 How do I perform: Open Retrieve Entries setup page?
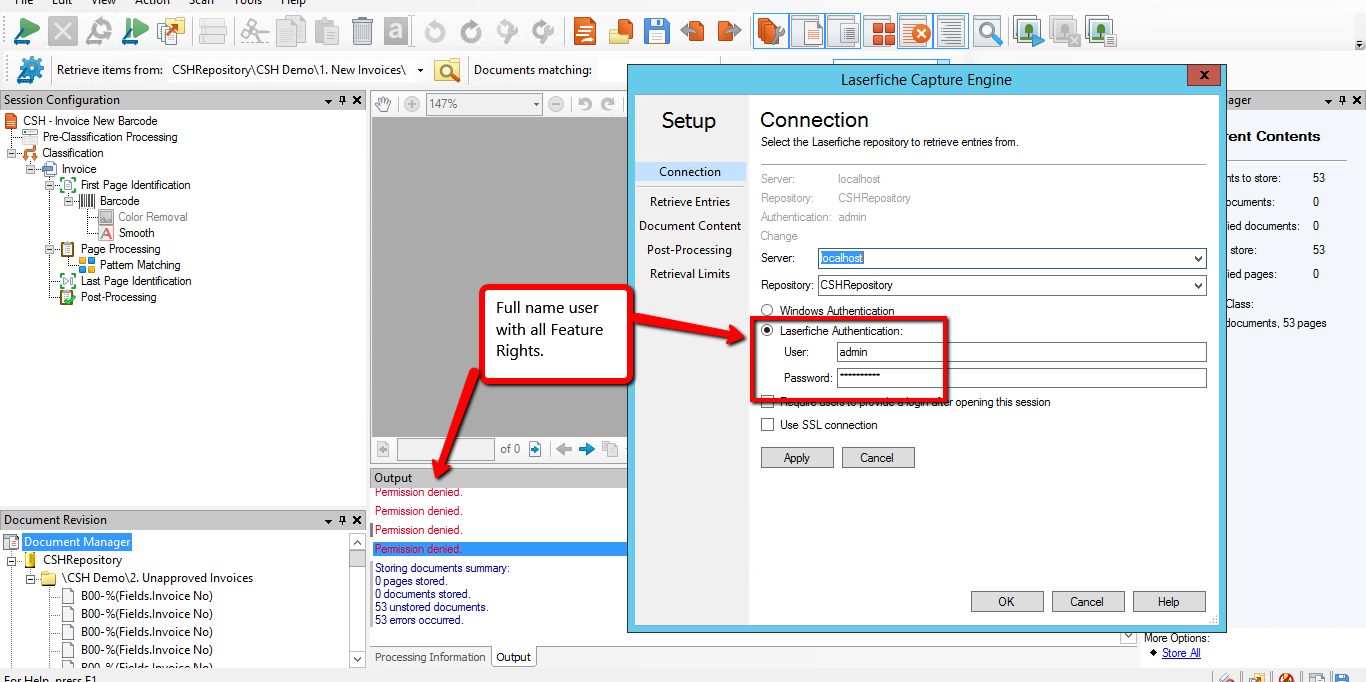(690, 202)
